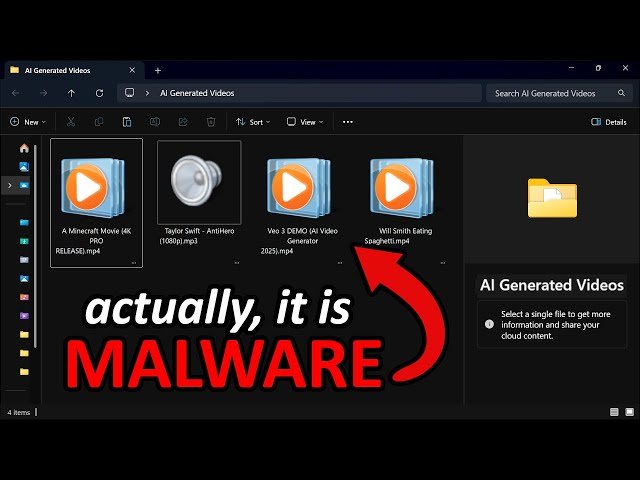Go up one folder level
640x480 pixels.
pyautogui.click(x=71, y=93)
